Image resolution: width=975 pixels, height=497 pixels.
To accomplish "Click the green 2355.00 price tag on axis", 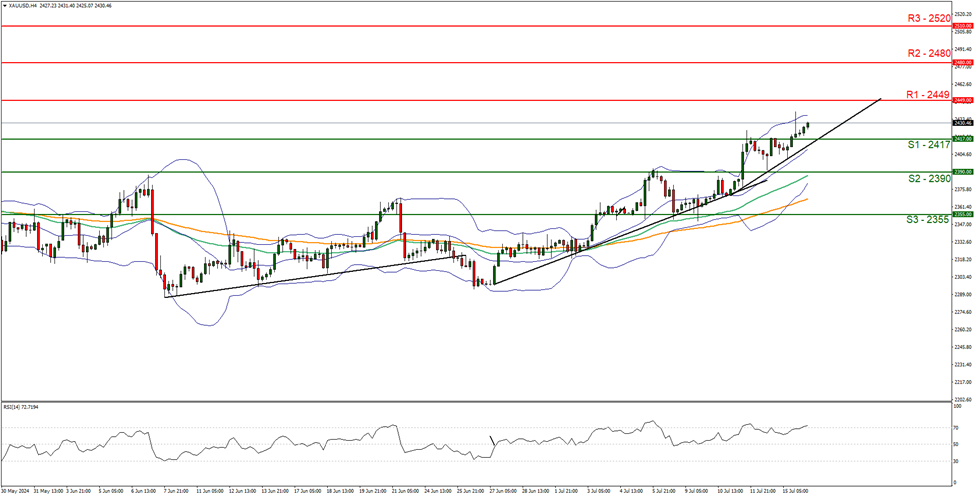I will [962, 214].
